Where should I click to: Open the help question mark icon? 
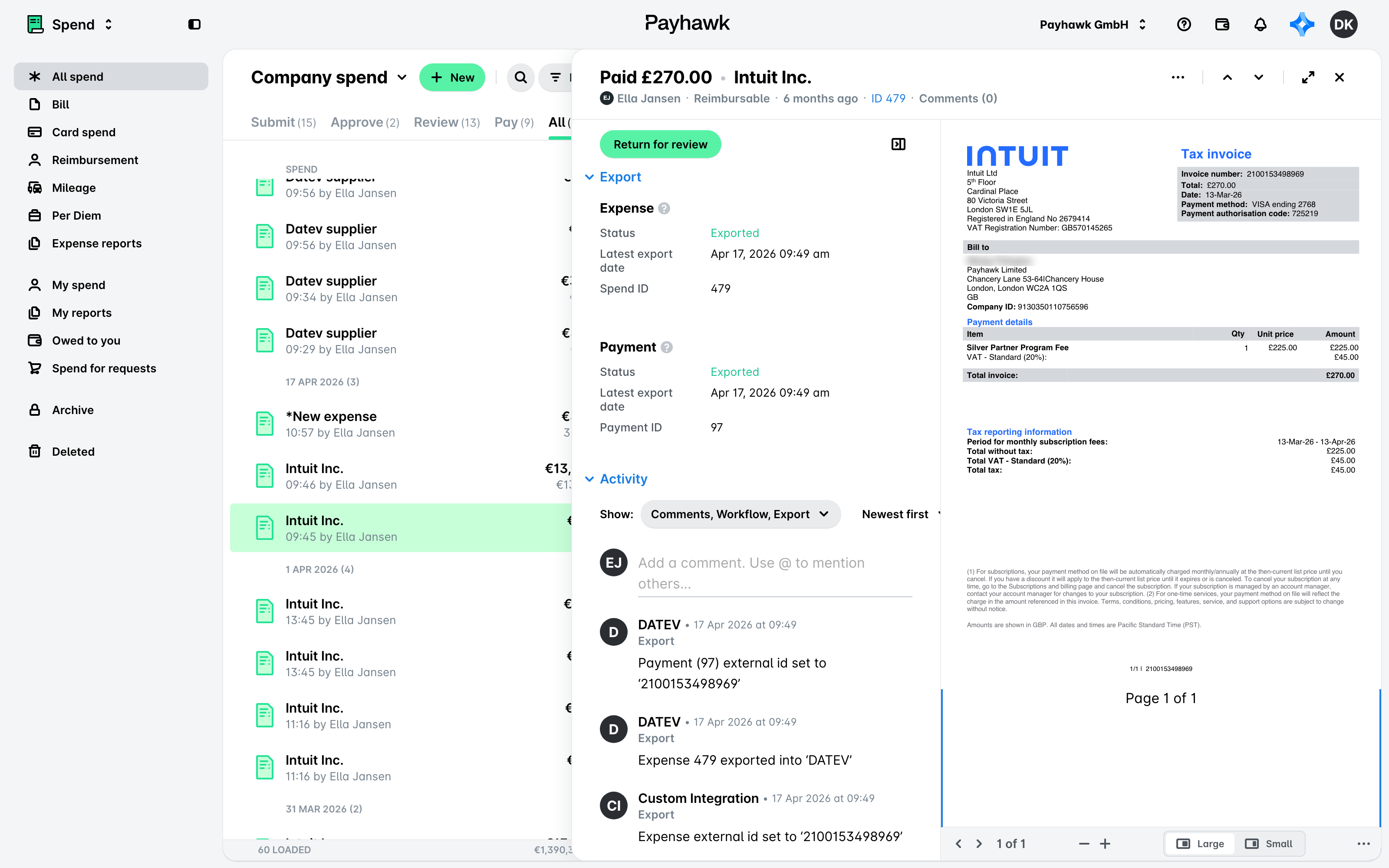click(x=1184, y=24)
